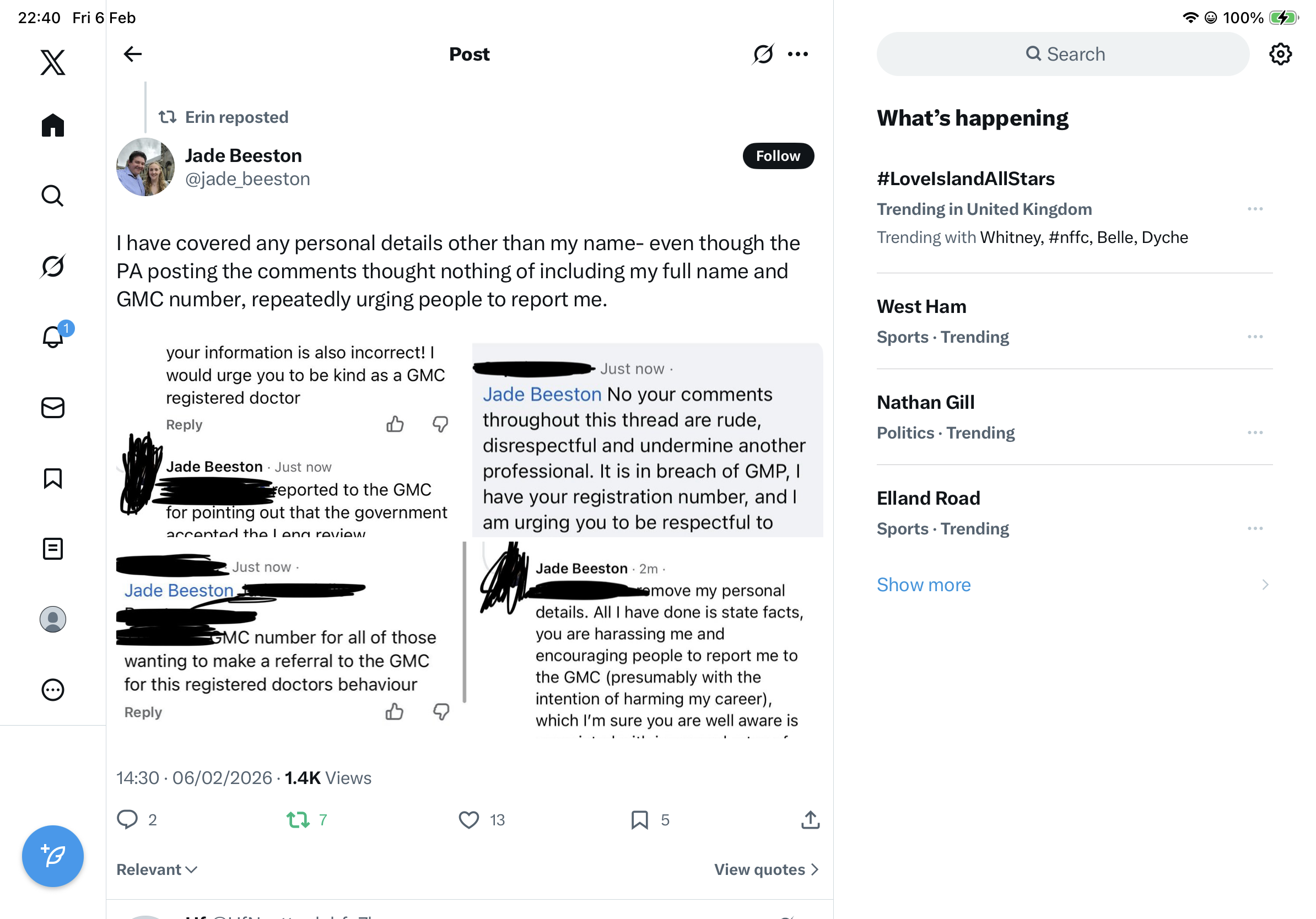Like Jade Beeston's post
The height and width of the screenshot is (919, 1316).
(469, 820)
